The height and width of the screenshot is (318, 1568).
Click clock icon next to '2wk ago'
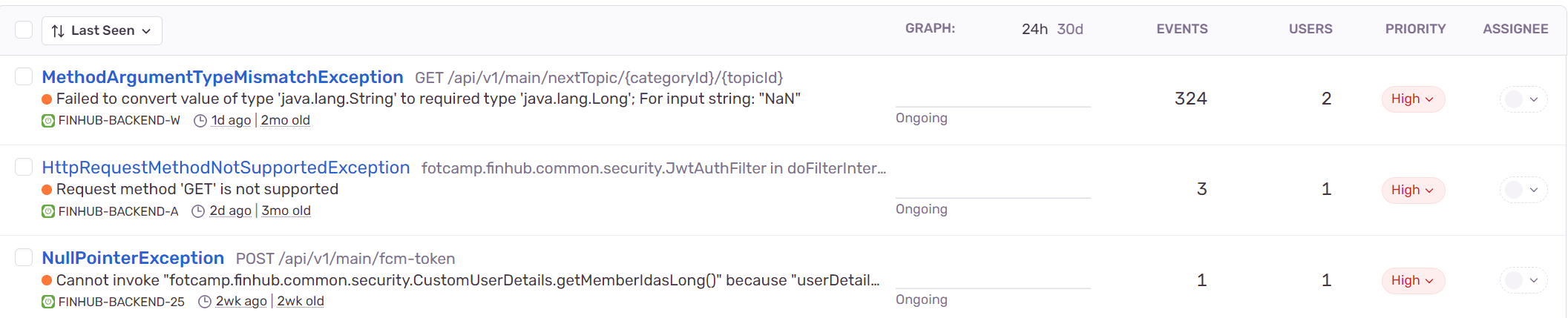(205, 302)
